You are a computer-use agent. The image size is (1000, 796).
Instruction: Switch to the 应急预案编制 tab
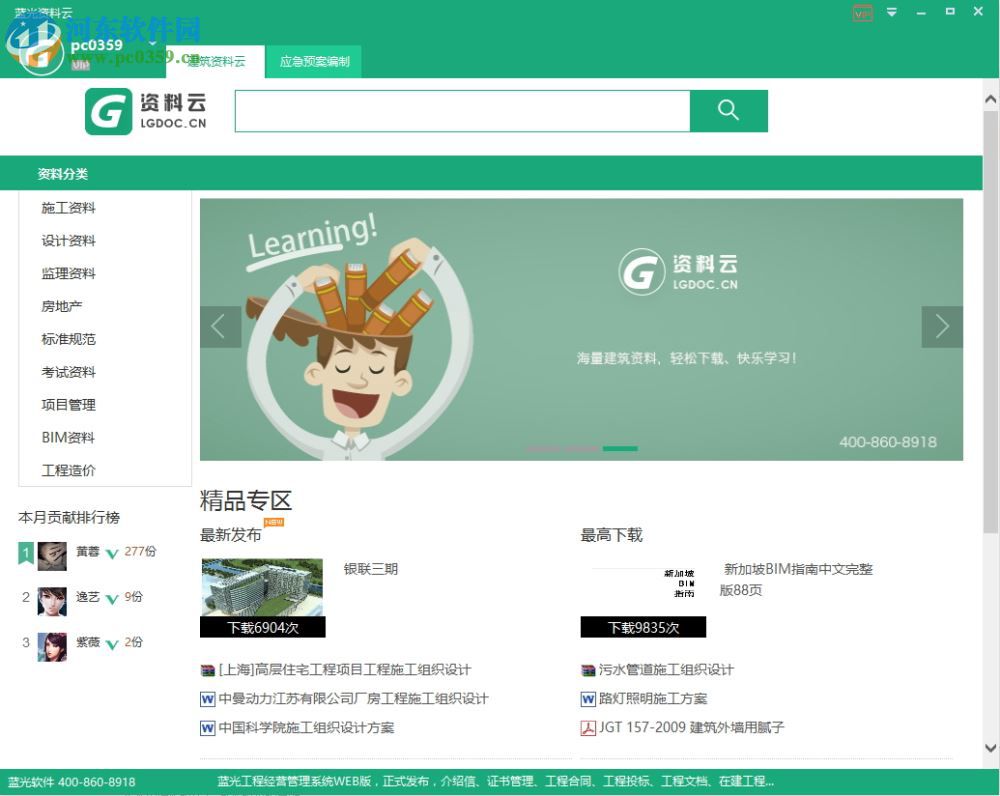pos(313,61)
